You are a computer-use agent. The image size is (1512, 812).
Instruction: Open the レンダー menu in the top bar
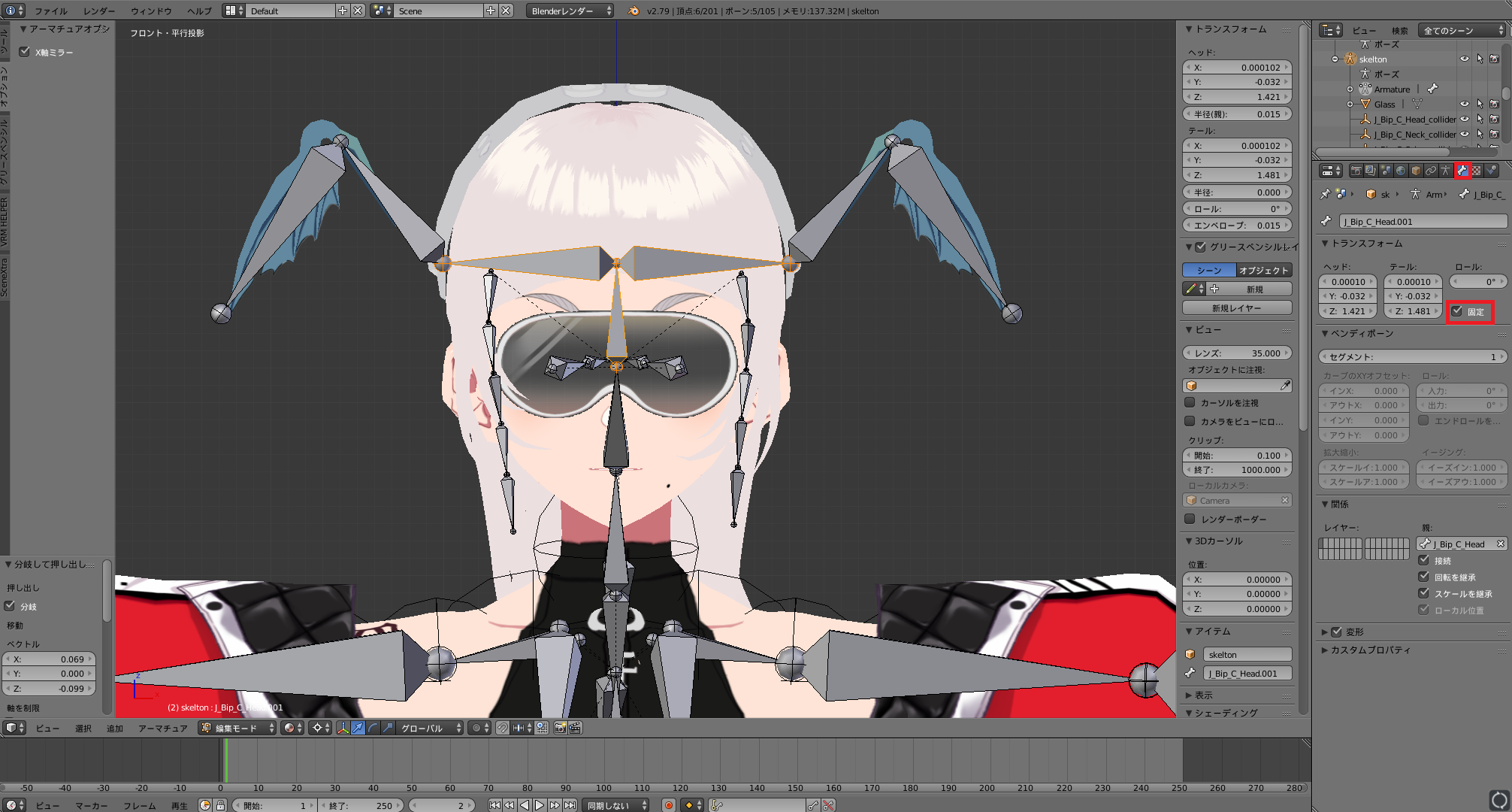99,11
